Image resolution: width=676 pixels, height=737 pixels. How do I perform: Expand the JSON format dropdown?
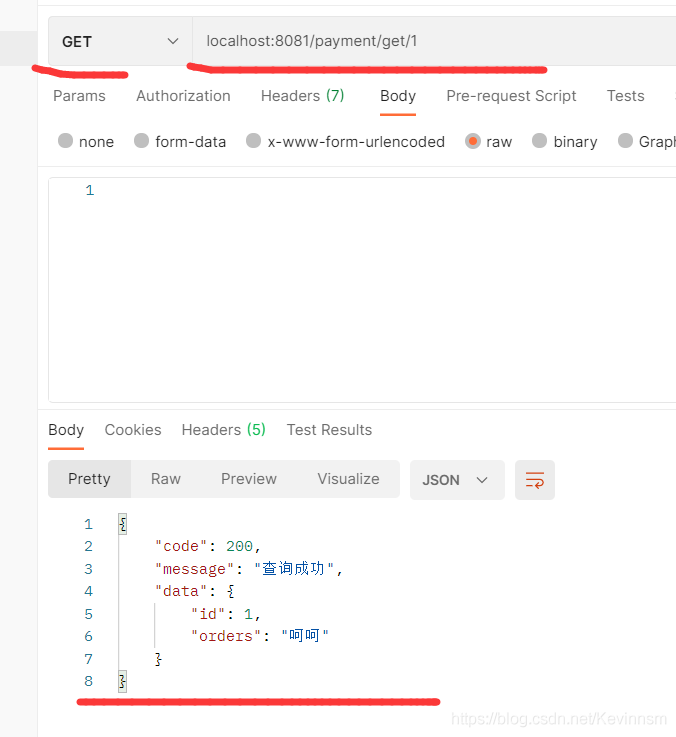456,480
